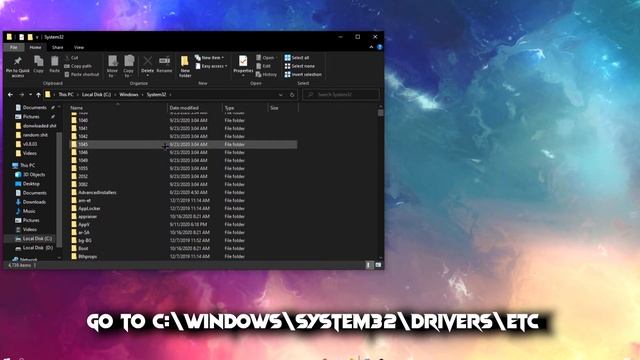Switch to Details view in status bar
640x360 pixels.
(369, 265)
